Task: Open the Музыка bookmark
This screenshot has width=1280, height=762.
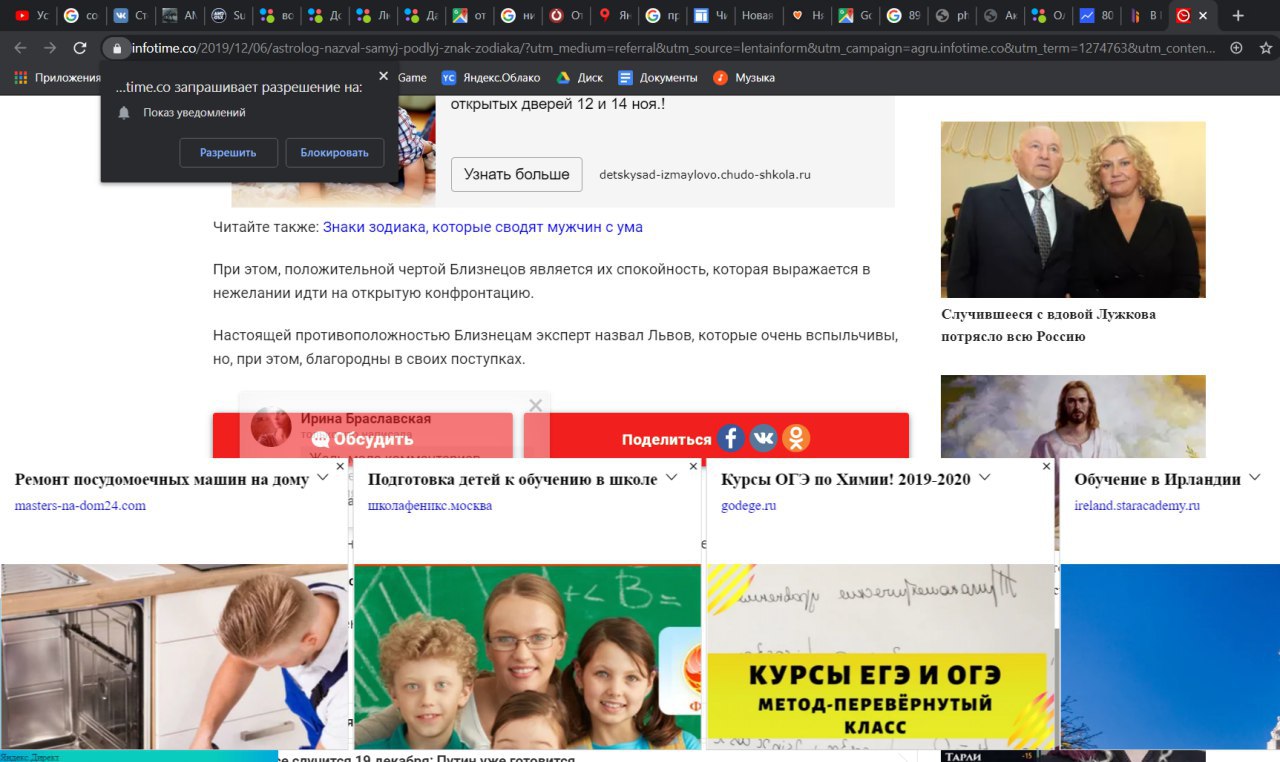Action: click(743, 78)
